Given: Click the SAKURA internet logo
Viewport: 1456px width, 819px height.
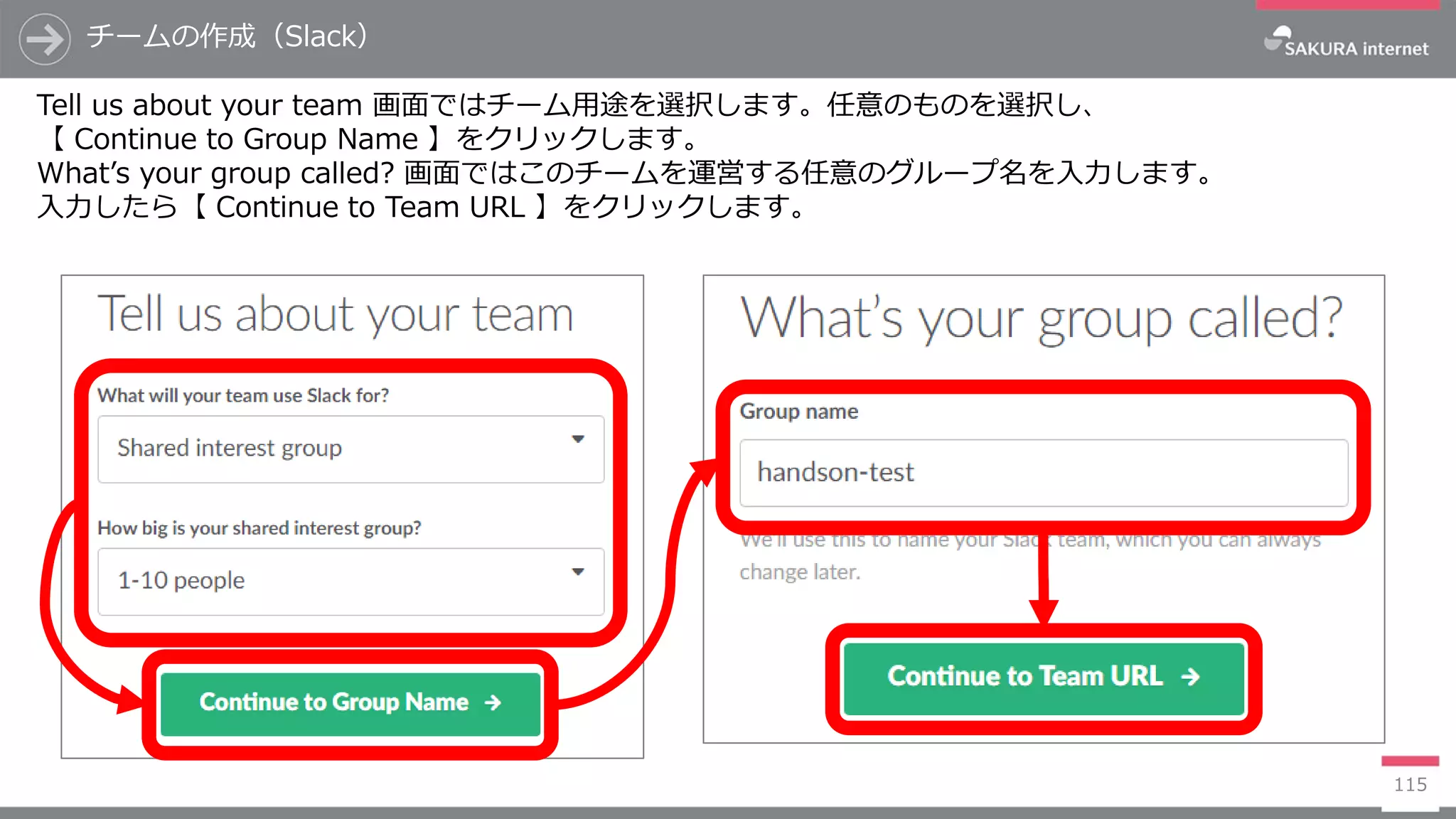Looking at the screenshot, I should (1346, 41).
